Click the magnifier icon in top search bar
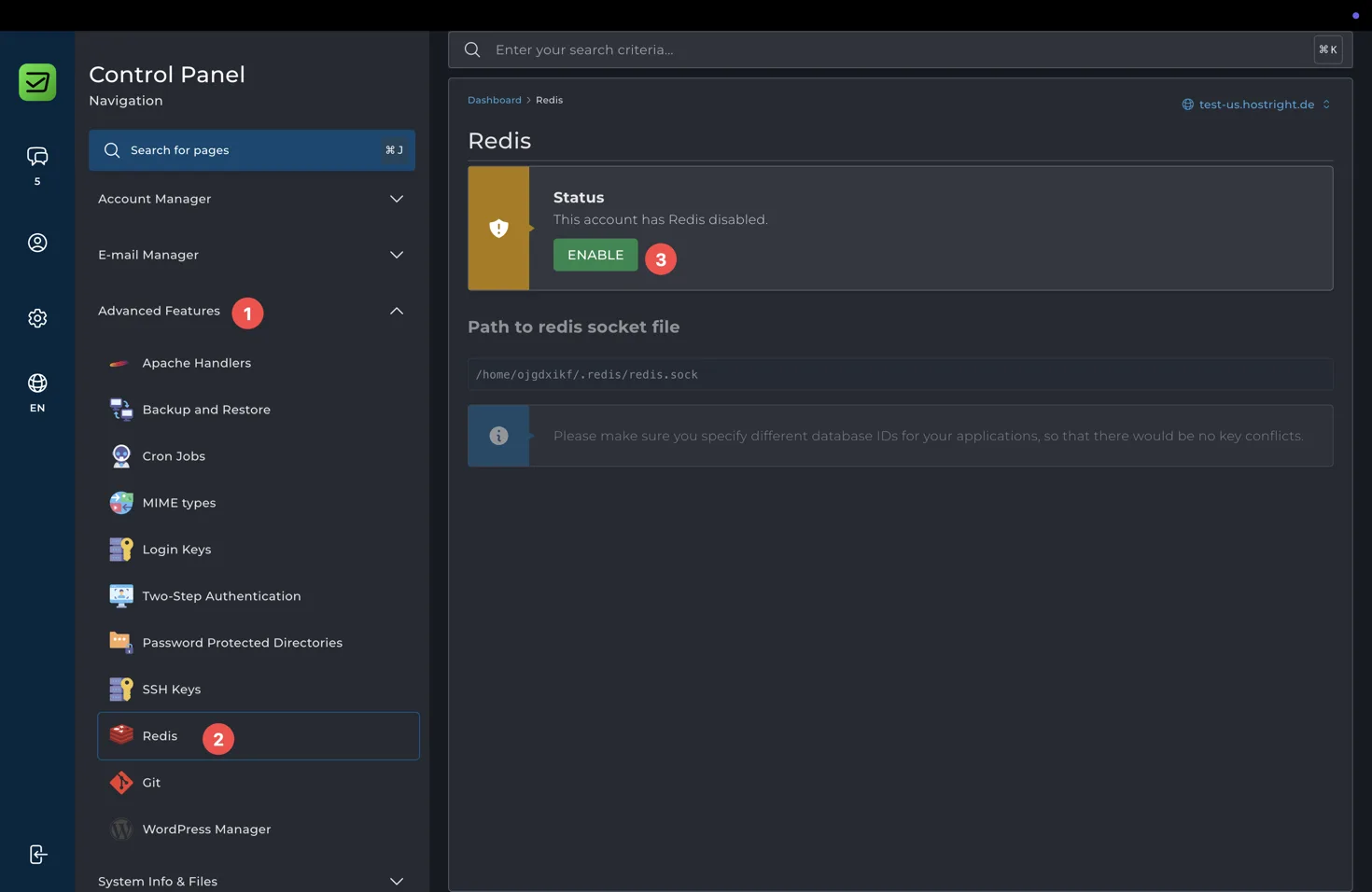 [x=472, y=49]
